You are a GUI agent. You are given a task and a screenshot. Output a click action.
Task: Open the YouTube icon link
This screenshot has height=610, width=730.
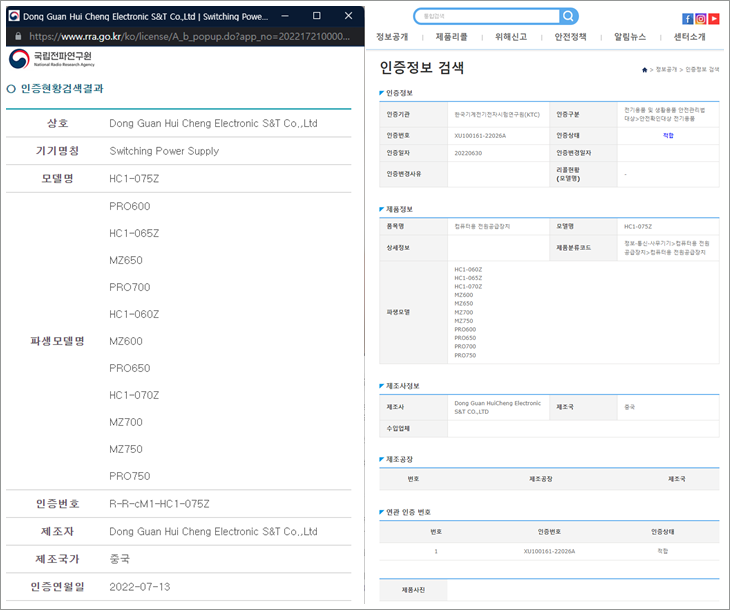coord(713,19)
